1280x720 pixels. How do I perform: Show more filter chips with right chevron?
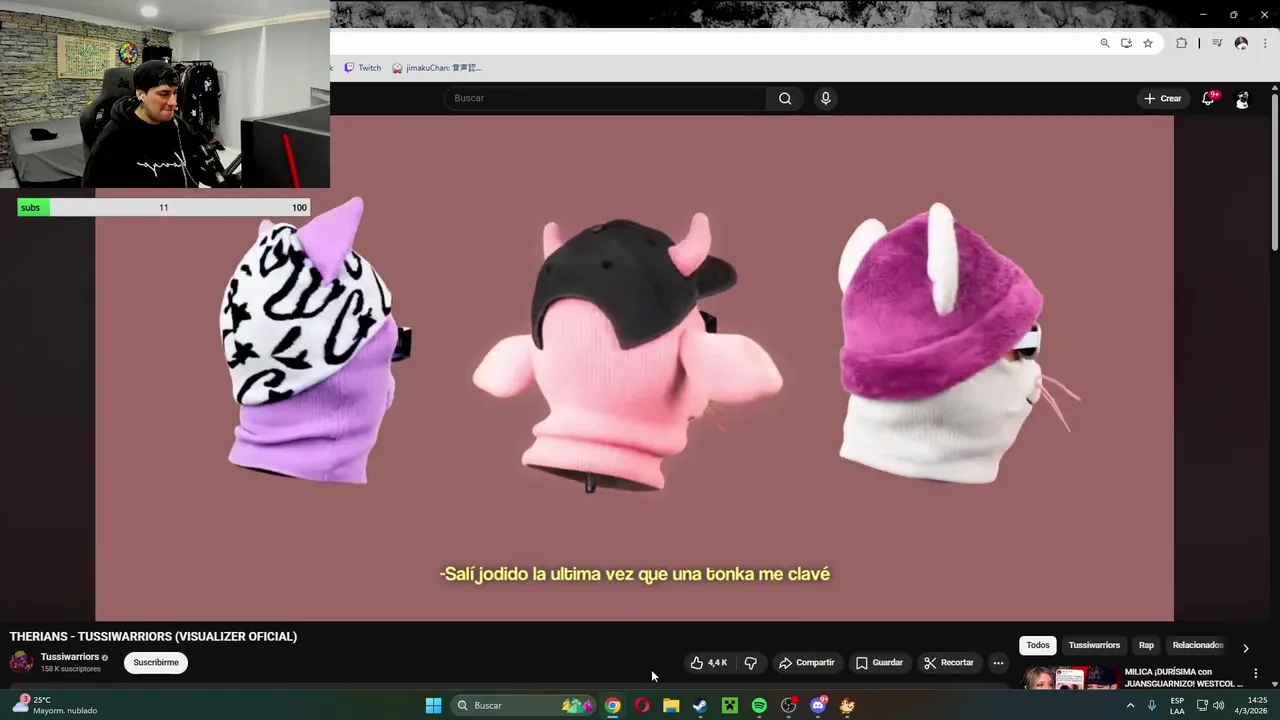click(1245, 648)
